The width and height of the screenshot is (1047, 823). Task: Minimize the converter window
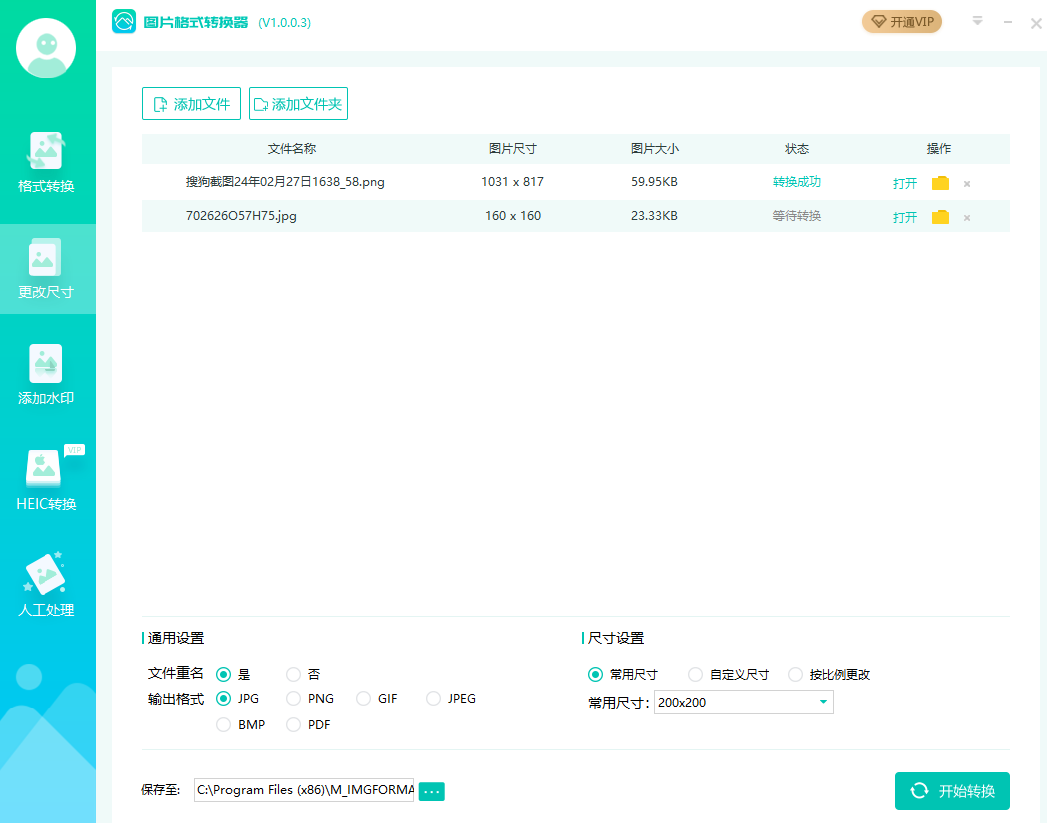coord(1008,22)
